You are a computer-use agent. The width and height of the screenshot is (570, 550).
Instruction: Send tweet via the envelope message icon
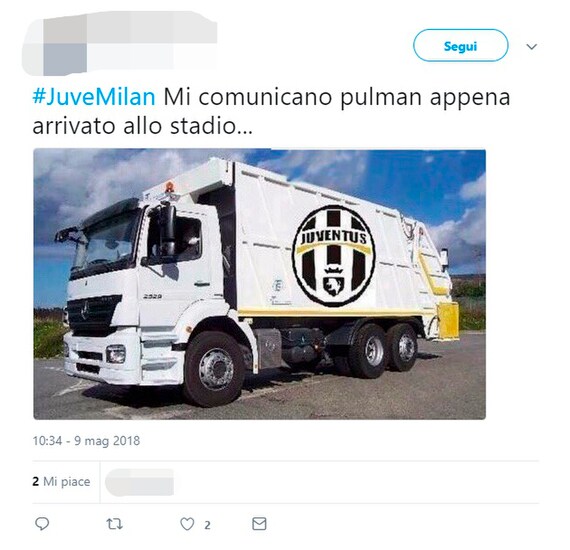click(259, 524)
